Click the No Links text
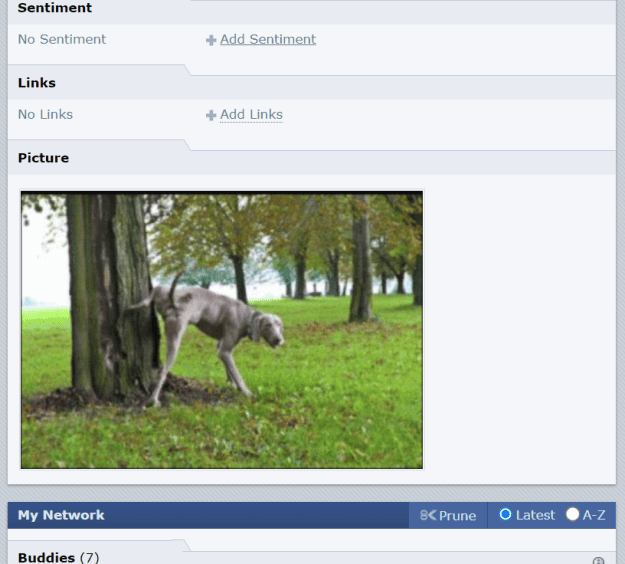Image resolution: width=625 pixels, height=564 pixels. click(x=45, y=115)
